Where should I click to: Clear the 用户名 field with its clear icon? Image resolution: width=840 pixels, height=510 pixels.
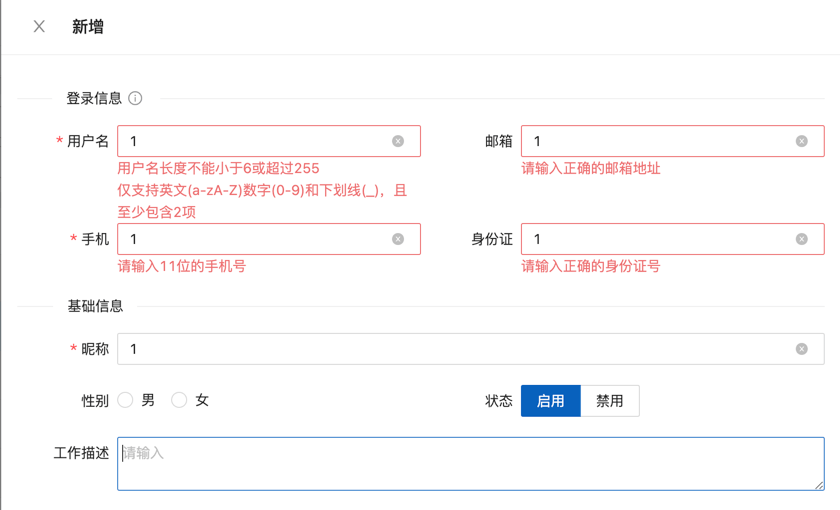click(398, 141)
